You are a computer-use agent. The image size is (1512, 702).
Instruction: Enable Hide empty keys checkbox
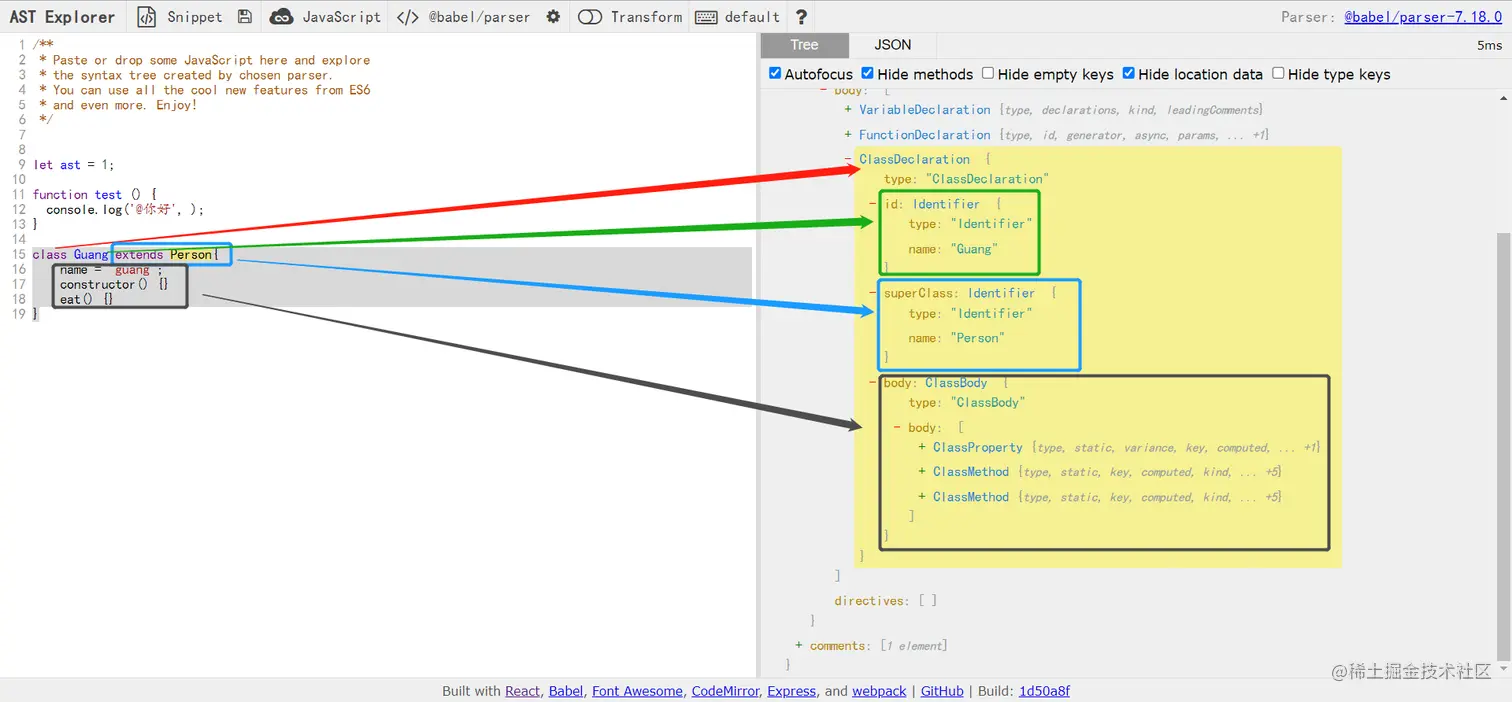(x=988, y=73)
